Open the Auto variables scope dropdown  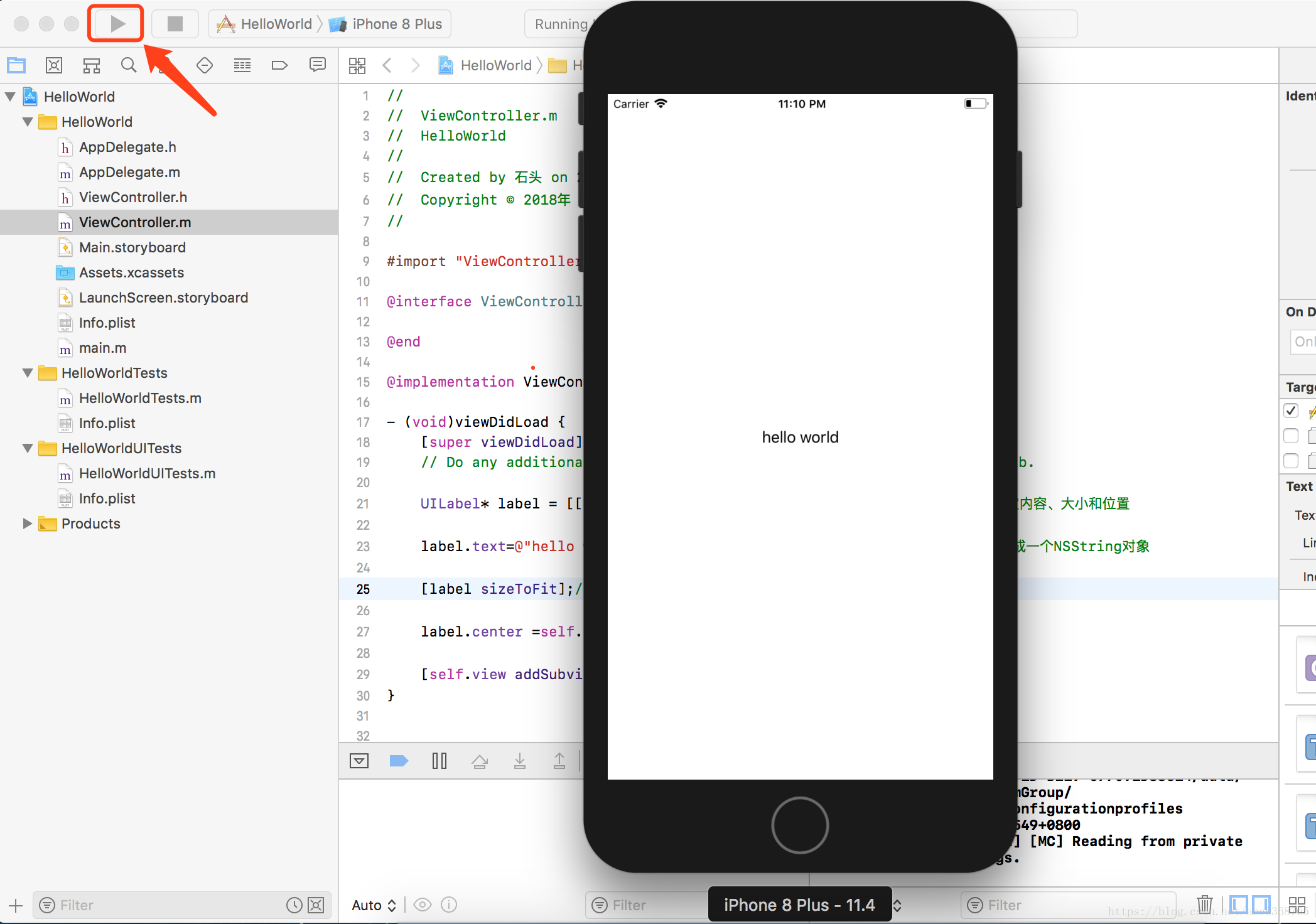click(374, 905)
